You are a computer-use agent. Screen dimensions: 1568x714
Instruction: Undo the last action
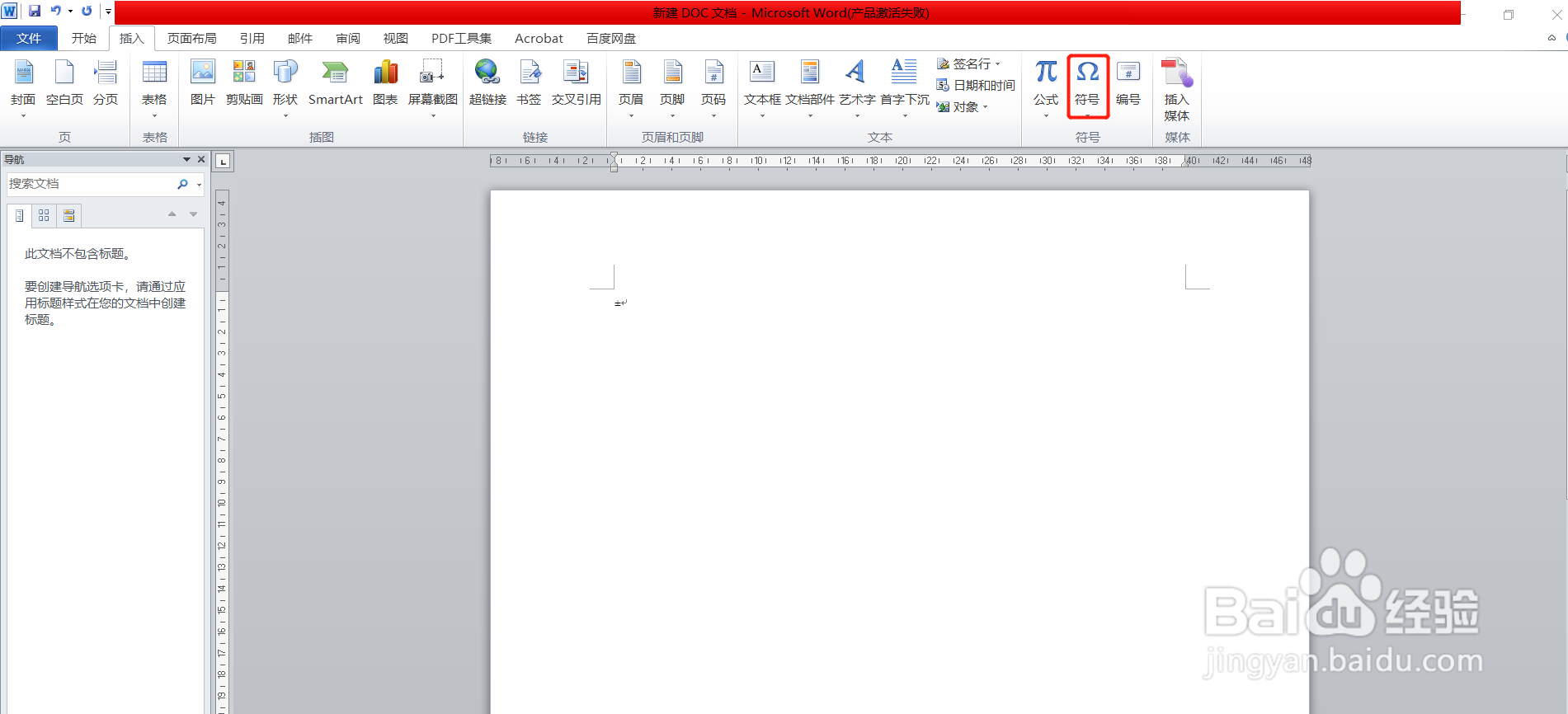click(x=55, y=12)
